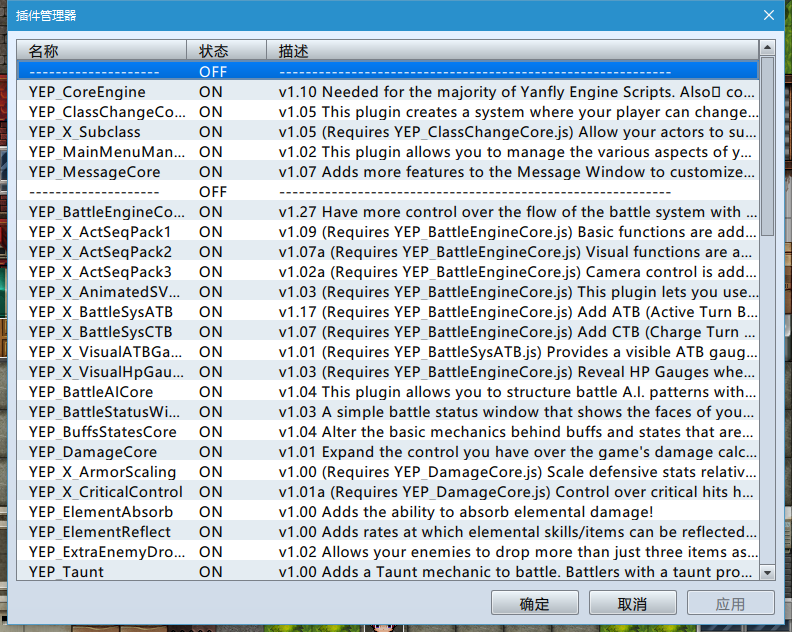Image resolution: width=792 pixels, height=632 pixels.
Task: Select the YEP_Taunt plugin row
Action: pos(388,571)
